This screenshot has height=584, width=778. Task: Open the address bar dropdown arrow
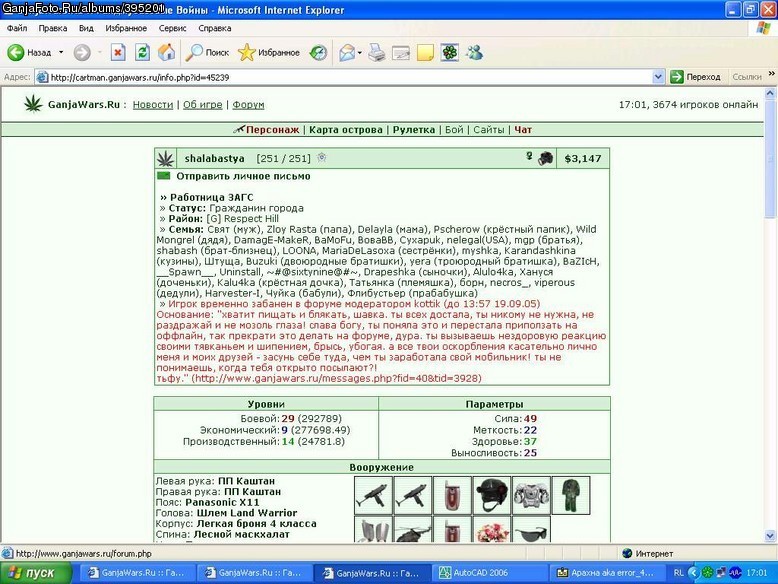[658, 77]
